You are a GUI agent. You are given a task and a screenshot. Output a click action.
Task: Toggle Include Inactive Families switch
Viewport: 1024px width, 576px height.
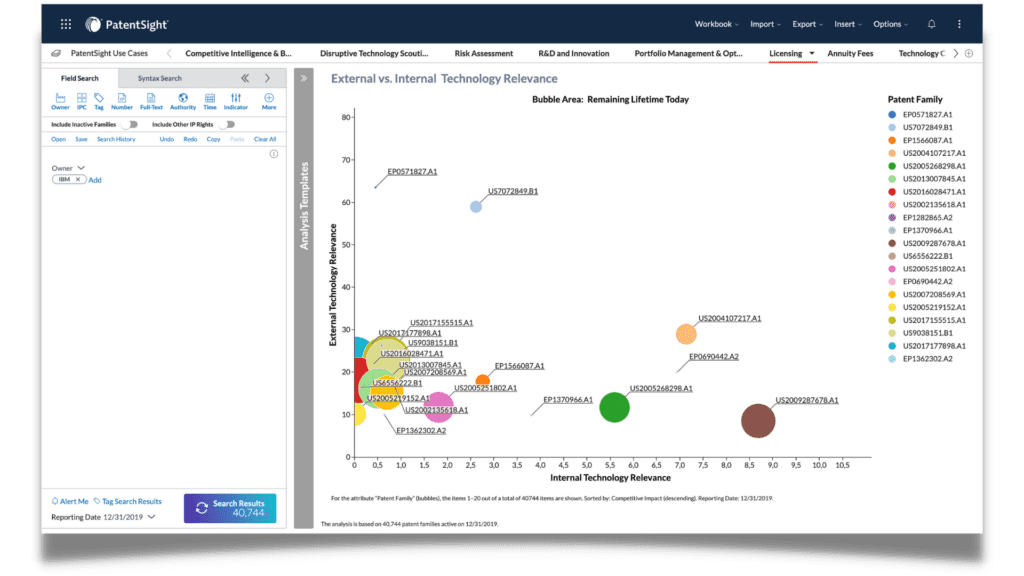coord(131,124)
